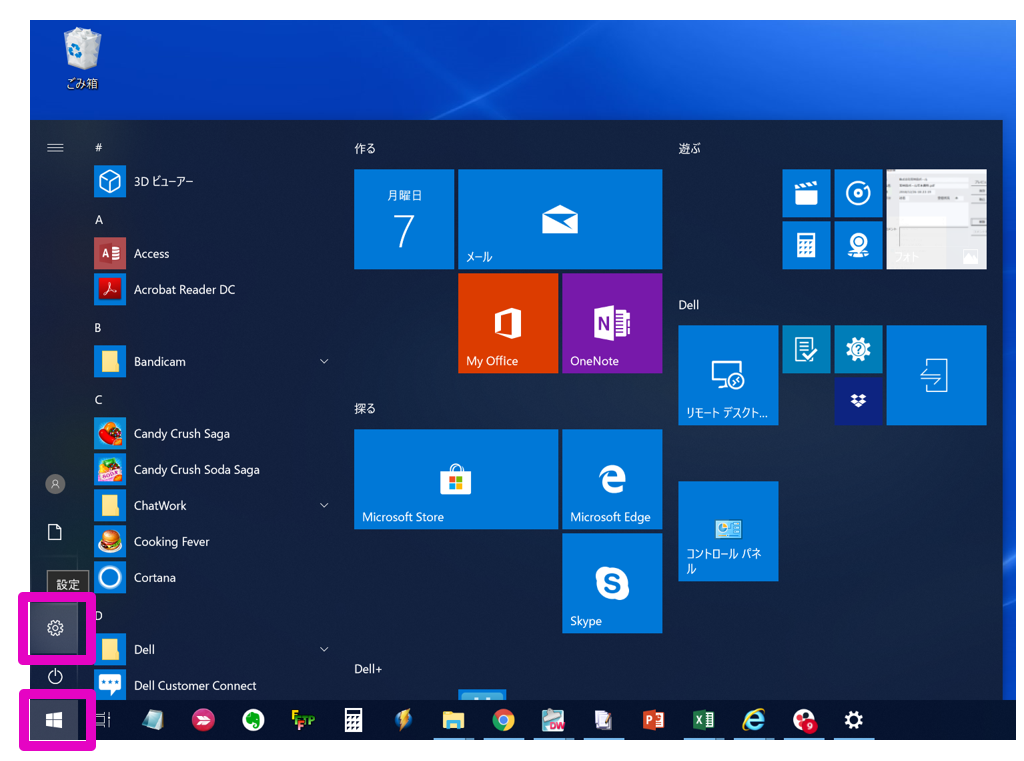Viewport: 1024px width, 761px height.
Task: Open PowerPoint from the taskbar
Action: pyautogui.click(x=653, y=720)
